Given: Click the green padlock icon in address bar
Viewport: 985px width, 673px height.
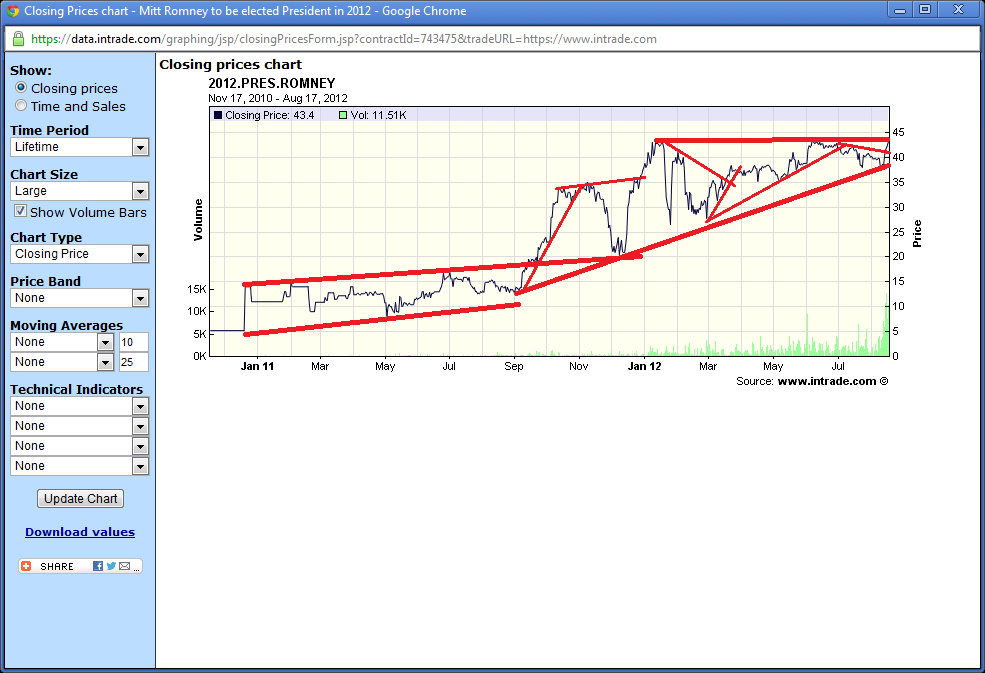Looking at the screenshot, I should [18, 39].
